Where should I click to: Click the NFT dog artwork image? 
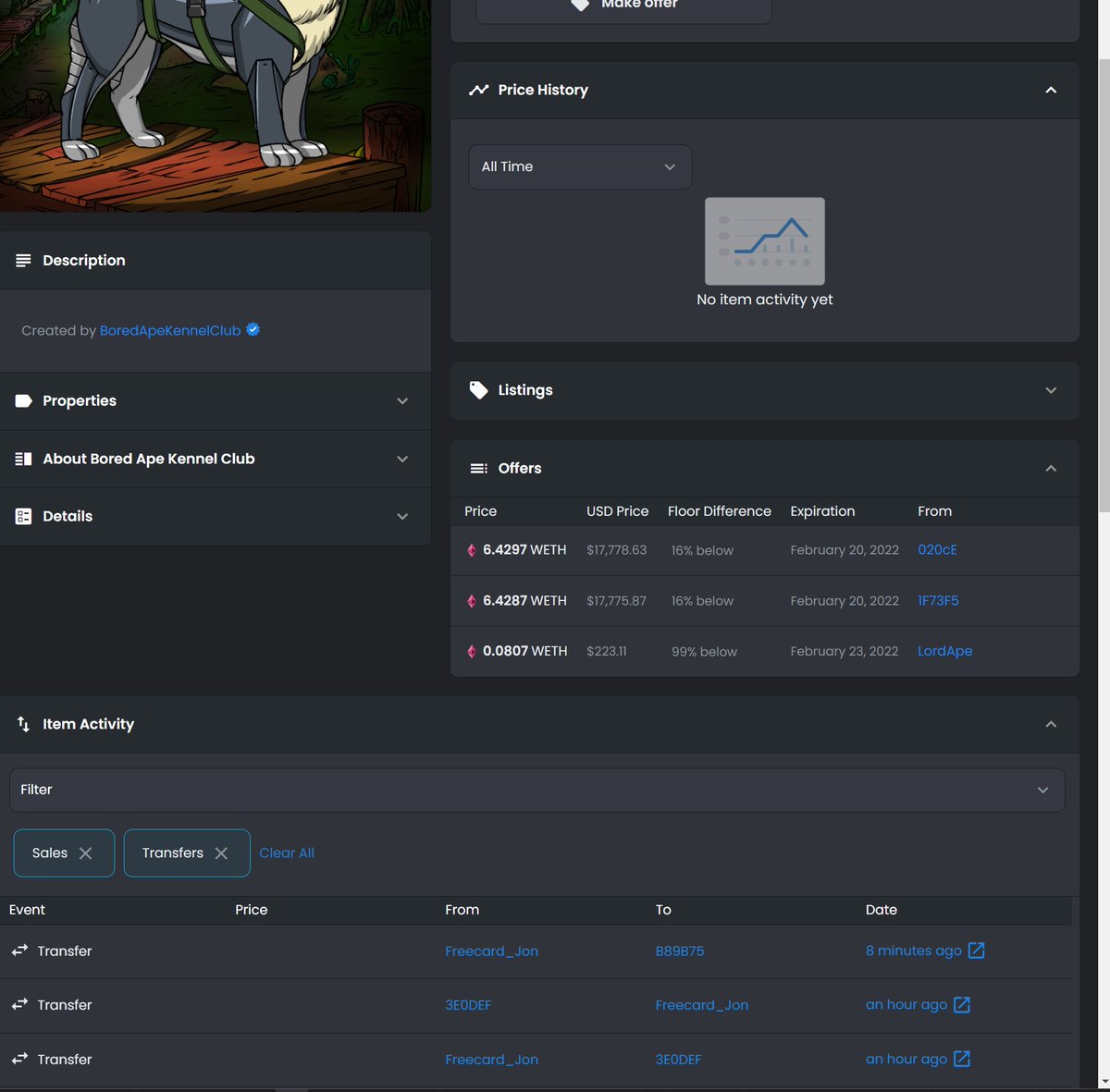(216, 105)
